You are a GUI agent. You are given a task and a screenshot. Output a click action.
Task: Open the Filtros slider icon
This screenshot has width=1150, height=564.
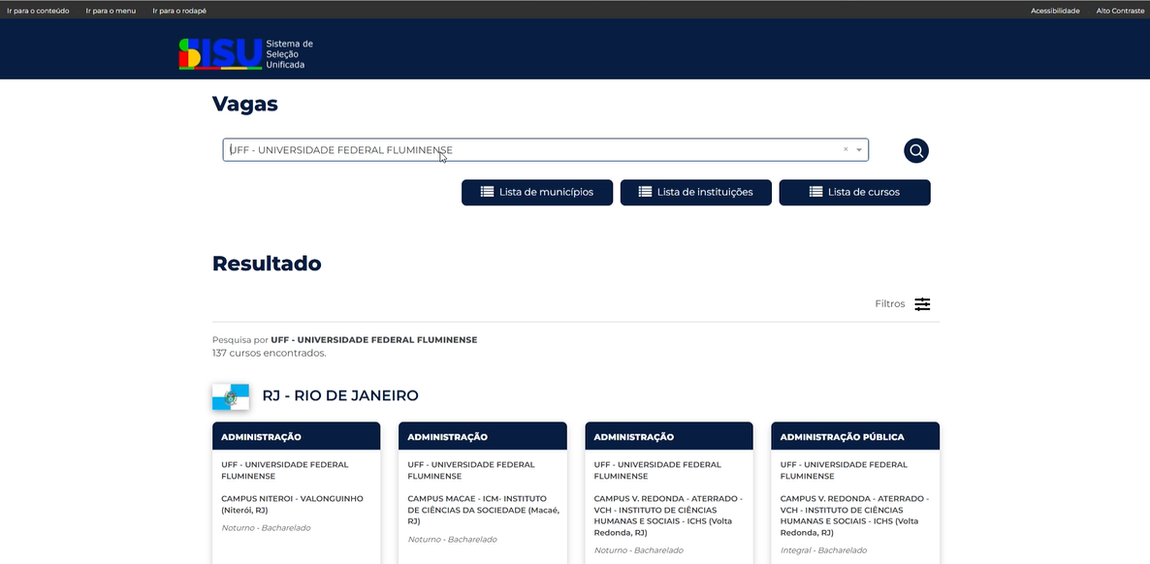point(922,304)
